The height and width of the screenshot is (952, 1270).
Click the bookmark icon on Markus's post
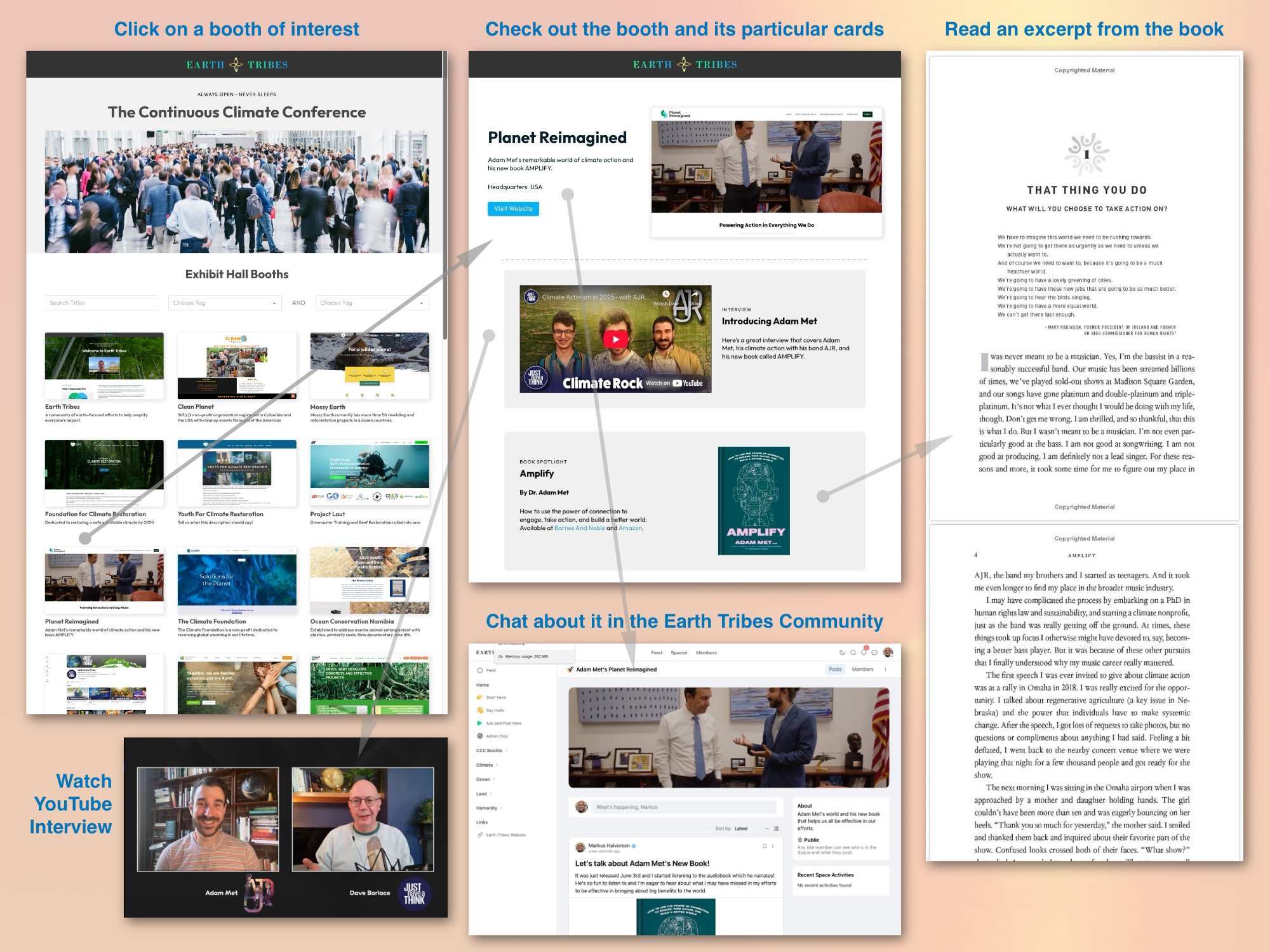click(765, 846)
